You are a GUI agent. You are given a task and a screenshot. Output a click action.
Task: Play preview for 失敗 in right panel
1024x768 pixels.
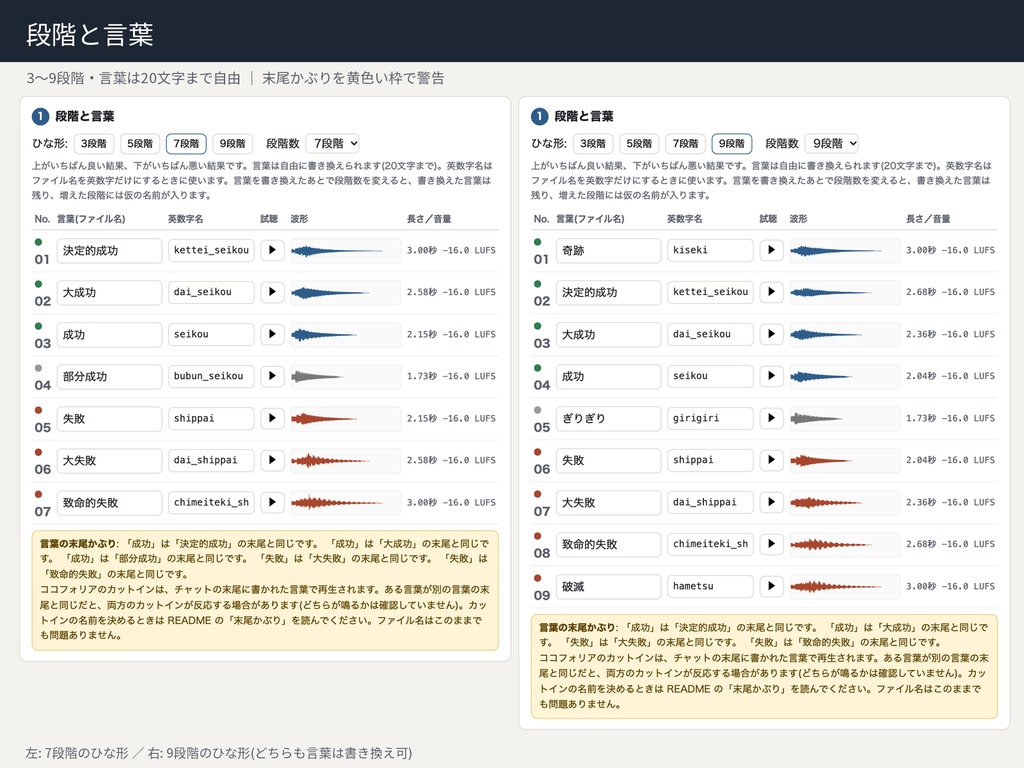771,460
